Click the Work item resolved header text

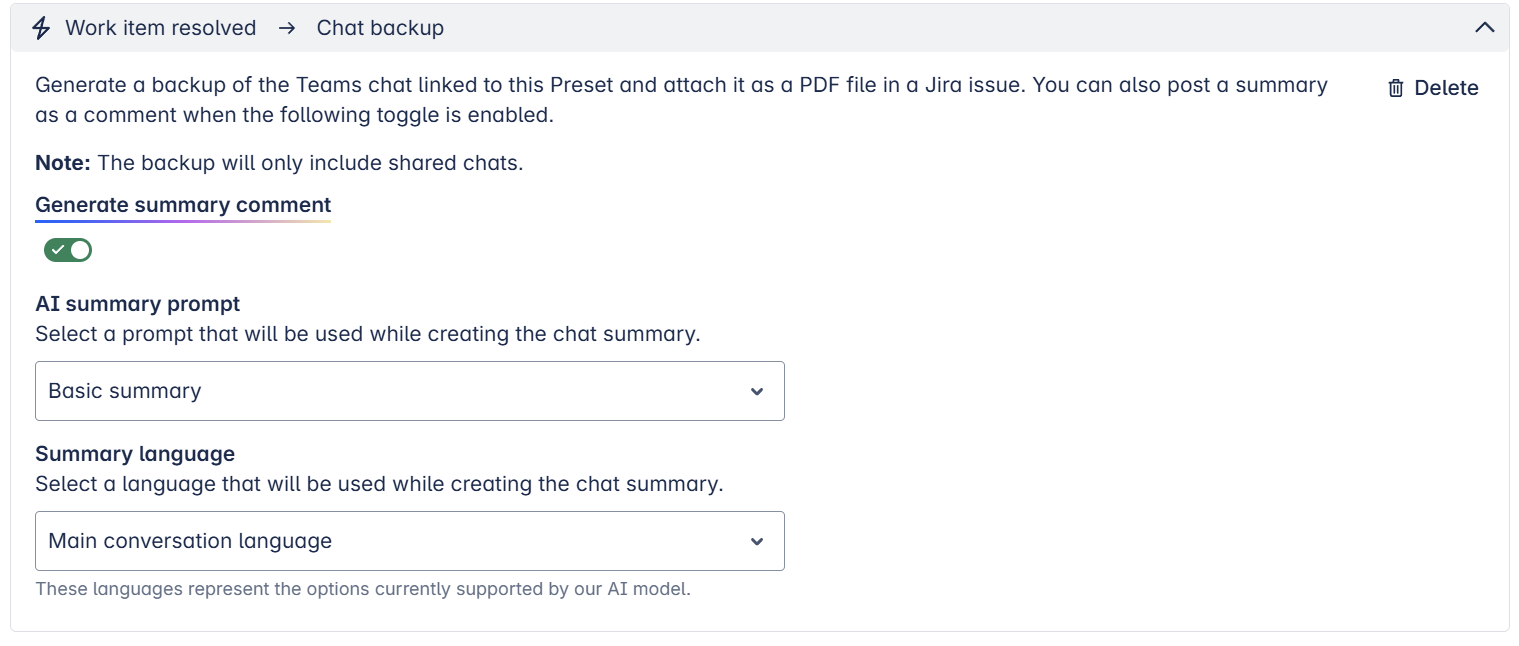160,28
